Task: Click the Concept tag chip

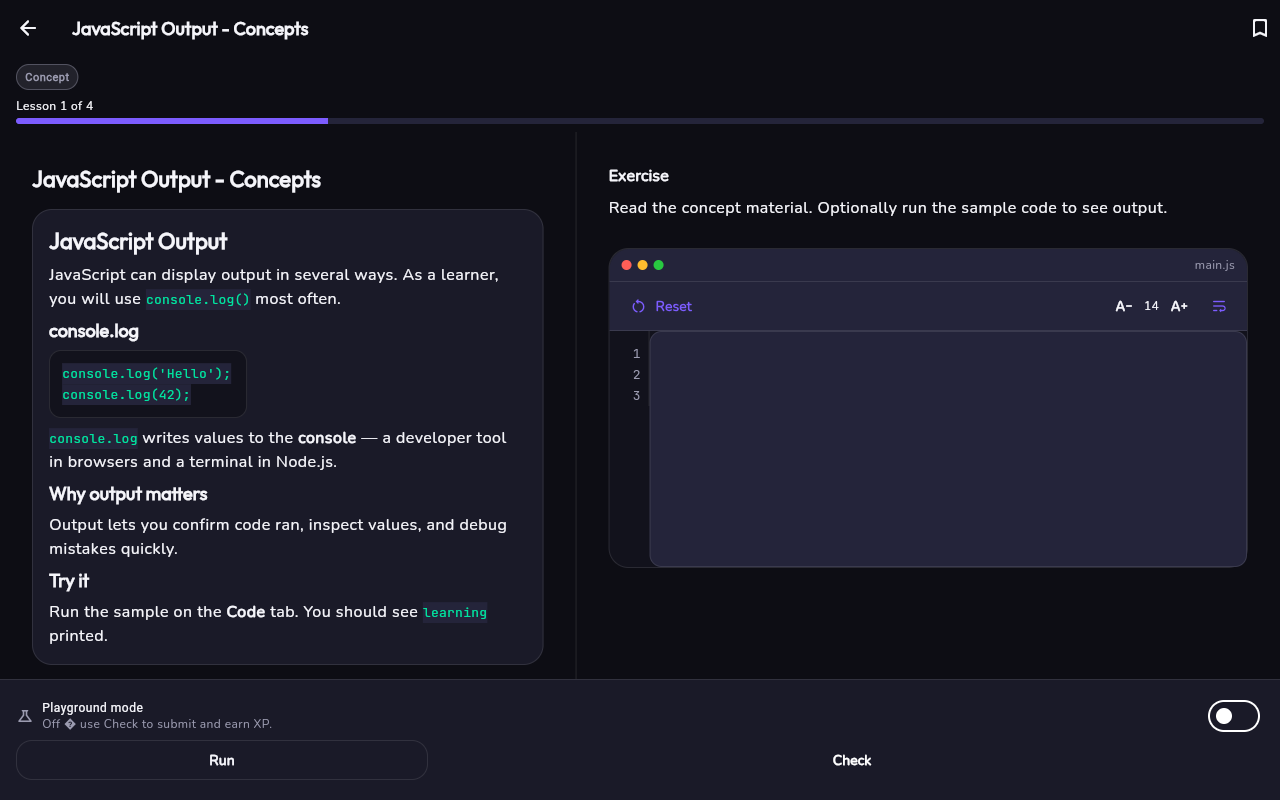Action: (x=47, y=77)
